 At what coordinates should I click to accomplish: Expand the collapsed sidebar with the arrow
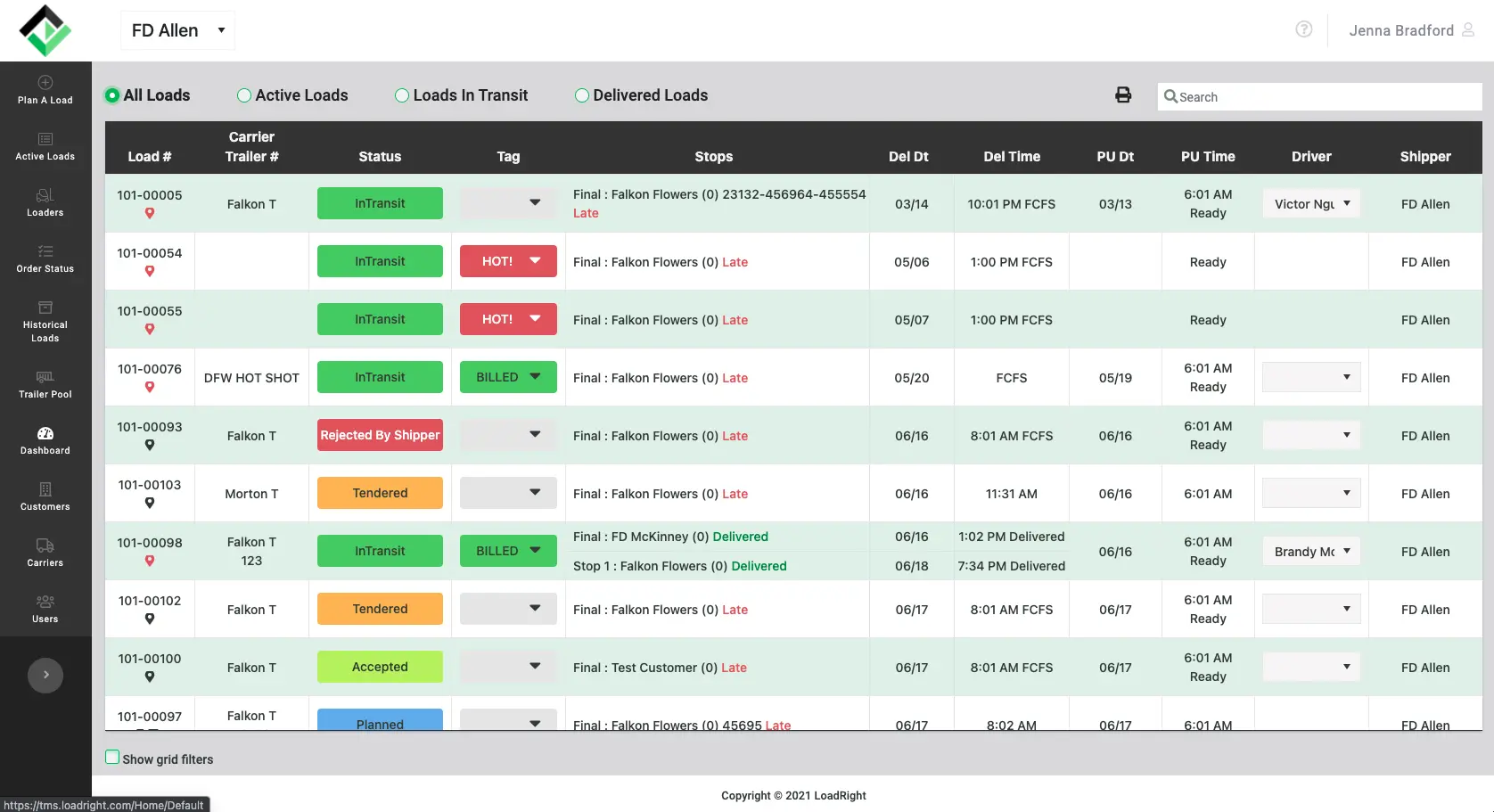(45, 675)
